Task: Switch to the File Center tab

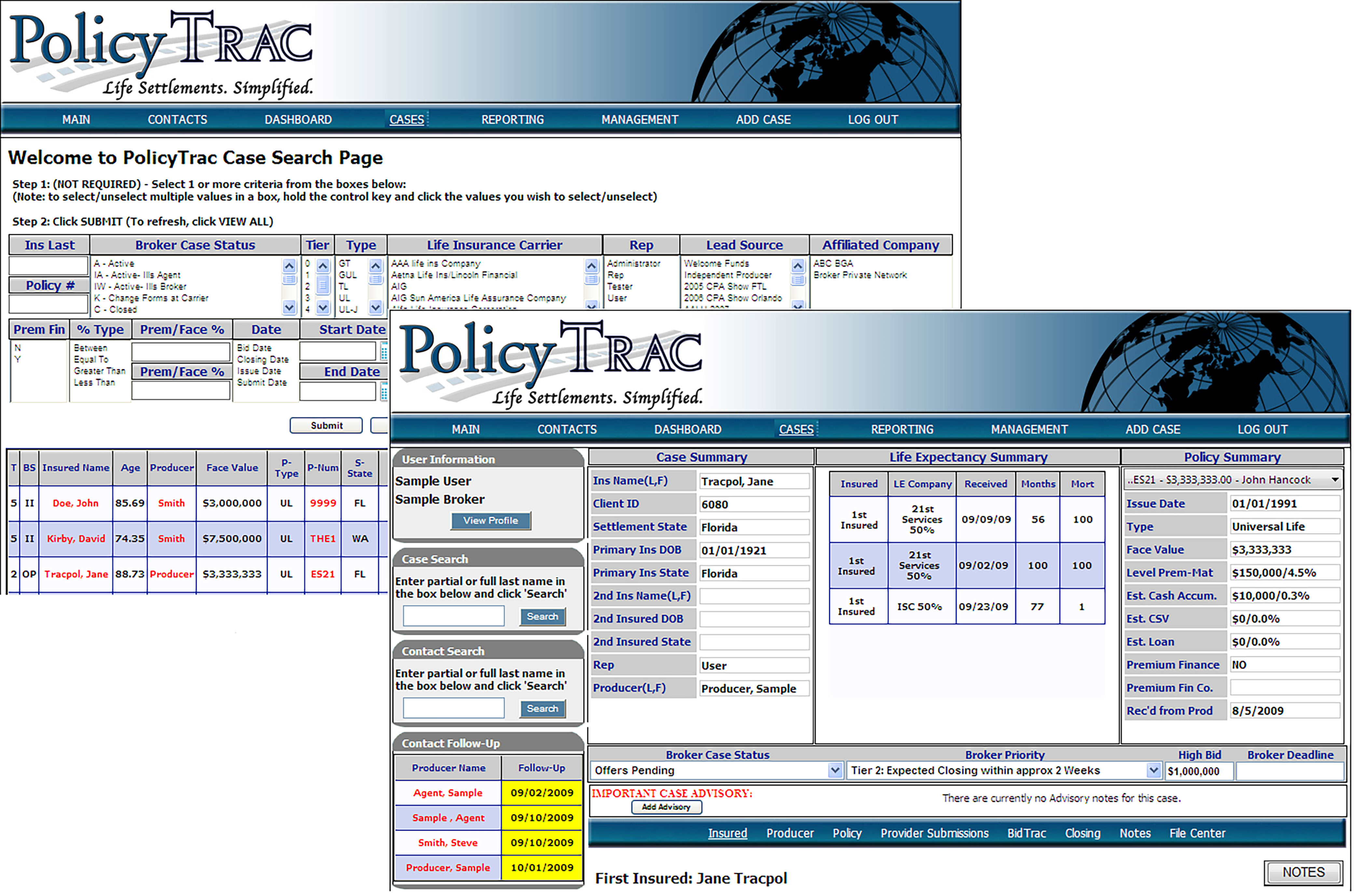Action: (x=1197, y=834)
